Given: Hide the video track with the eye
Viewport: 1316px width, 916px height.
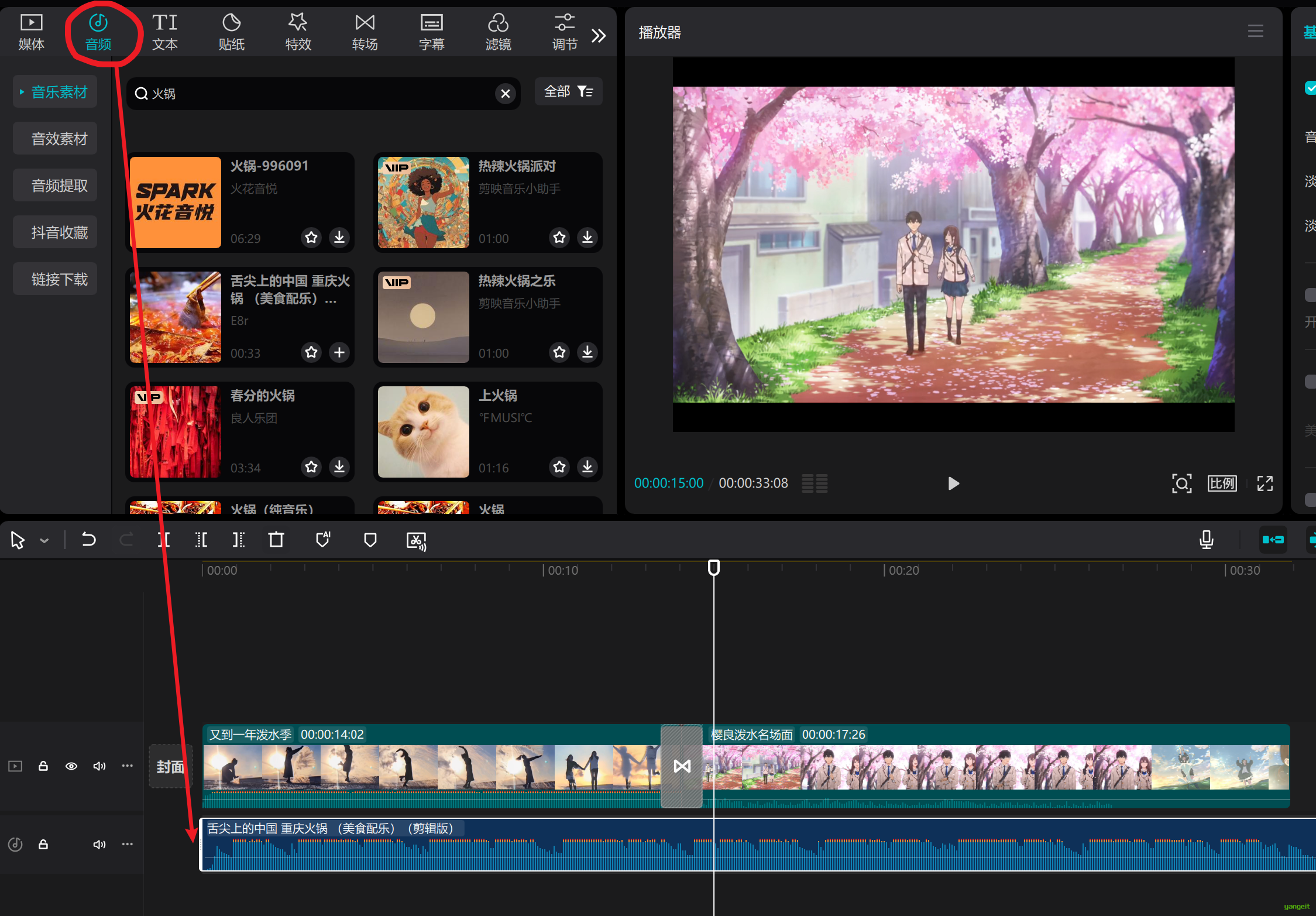Looking at the screenshot, I should click(71, 766).
